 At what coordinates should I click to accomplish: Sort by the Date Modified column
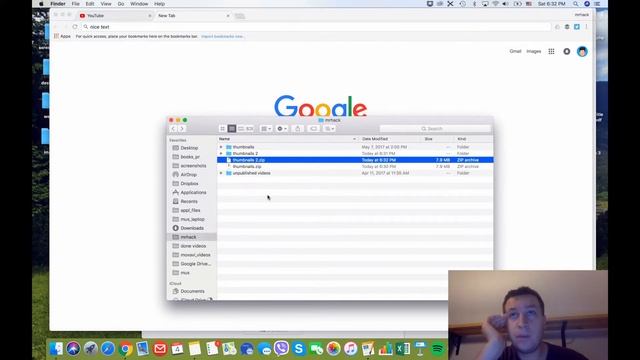tap(390, 139)
